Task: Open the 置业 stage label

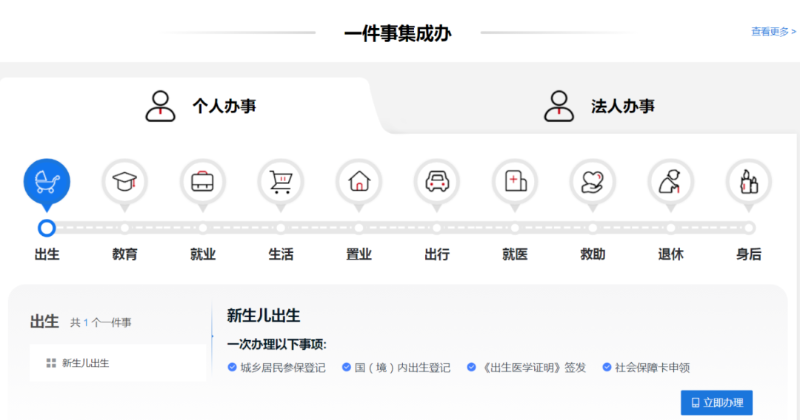Action: (x=359, y=254)
